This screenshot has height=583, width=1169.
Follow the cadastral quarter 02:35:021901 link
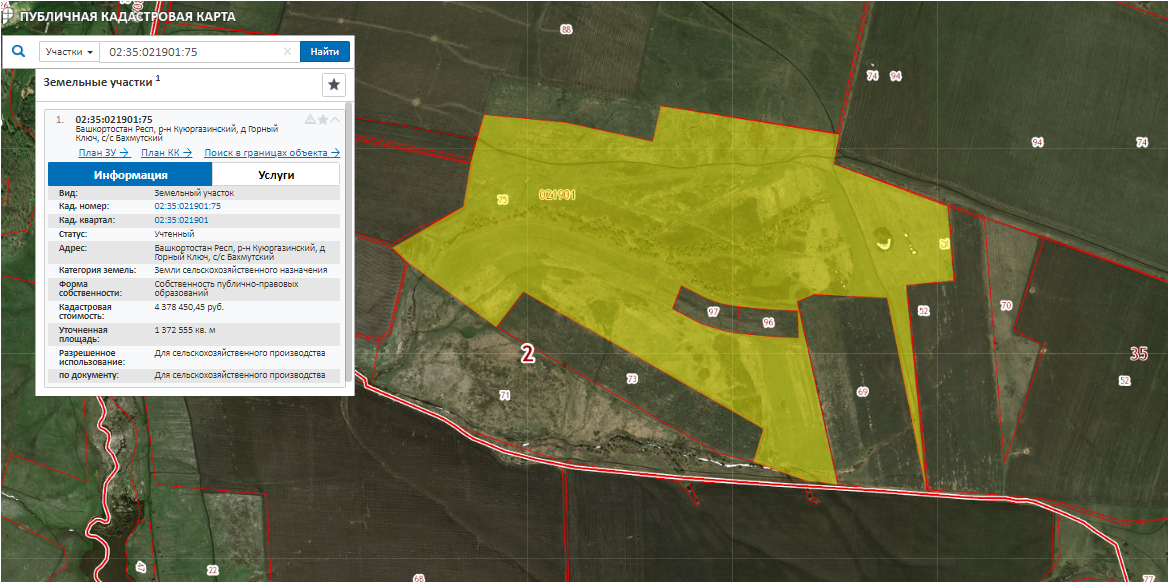pyautogui.click(x=181, y=219)
